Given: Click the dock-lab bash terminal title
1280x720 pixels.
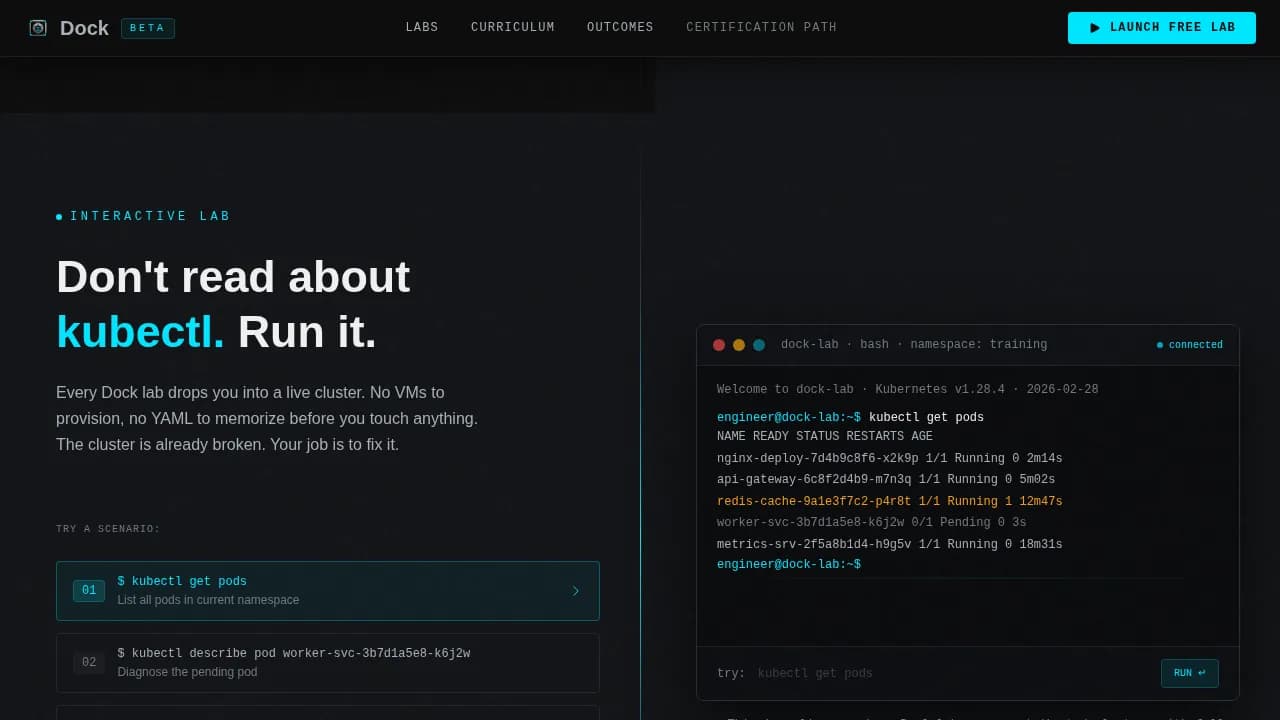Looking at the screenshot, I should point(914,345).
